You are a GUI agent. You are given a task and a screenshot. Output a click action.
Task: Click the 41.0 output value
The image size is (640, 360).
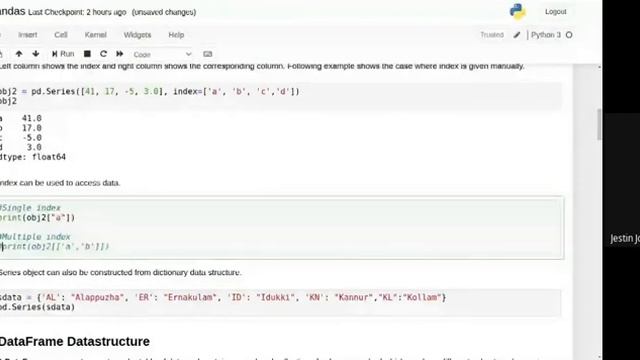tap(31, 118)
